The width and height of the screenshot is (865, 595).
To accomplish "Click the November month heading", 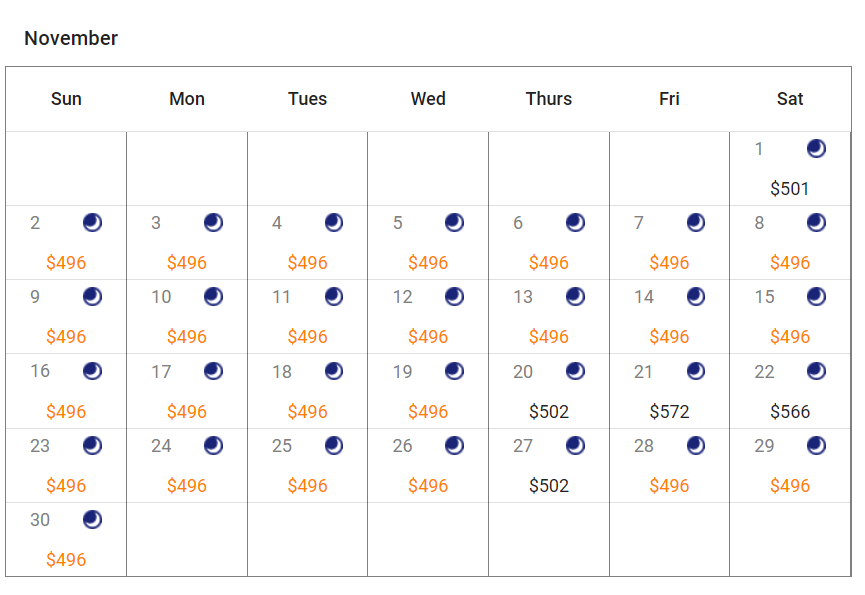I will tap(71, 38).
